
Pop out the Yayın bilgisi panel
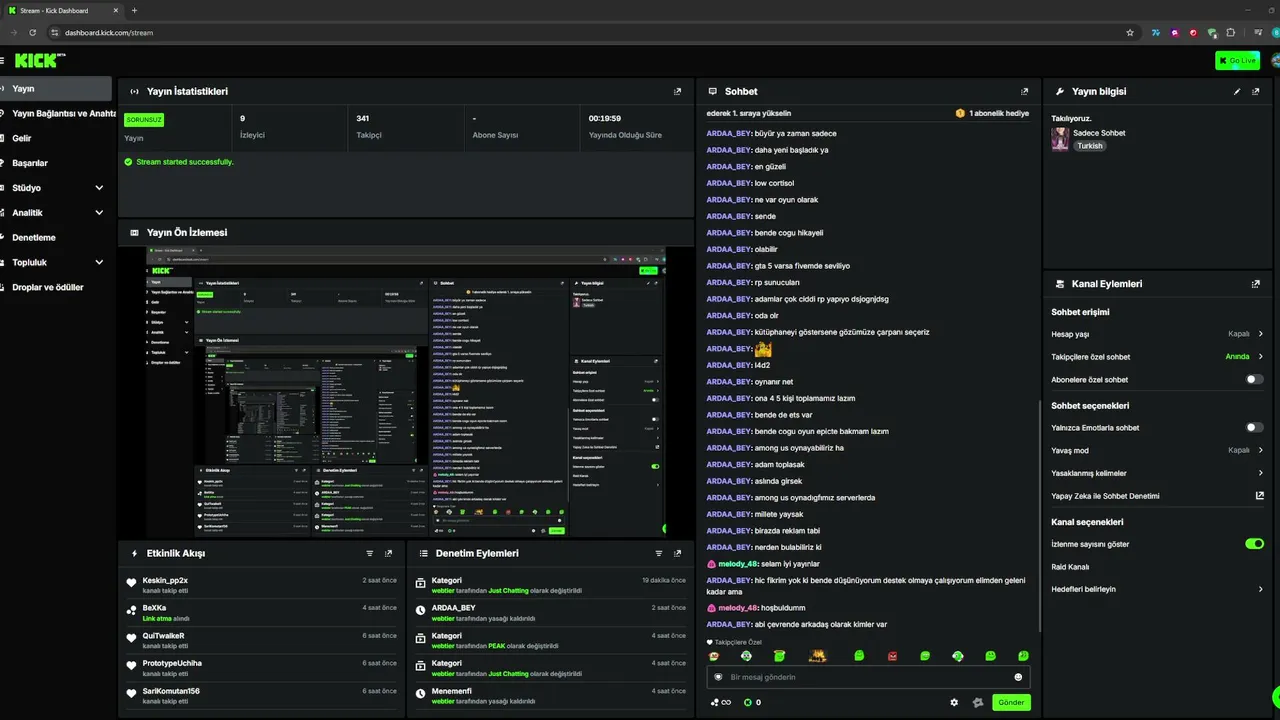click(1256, 91)
